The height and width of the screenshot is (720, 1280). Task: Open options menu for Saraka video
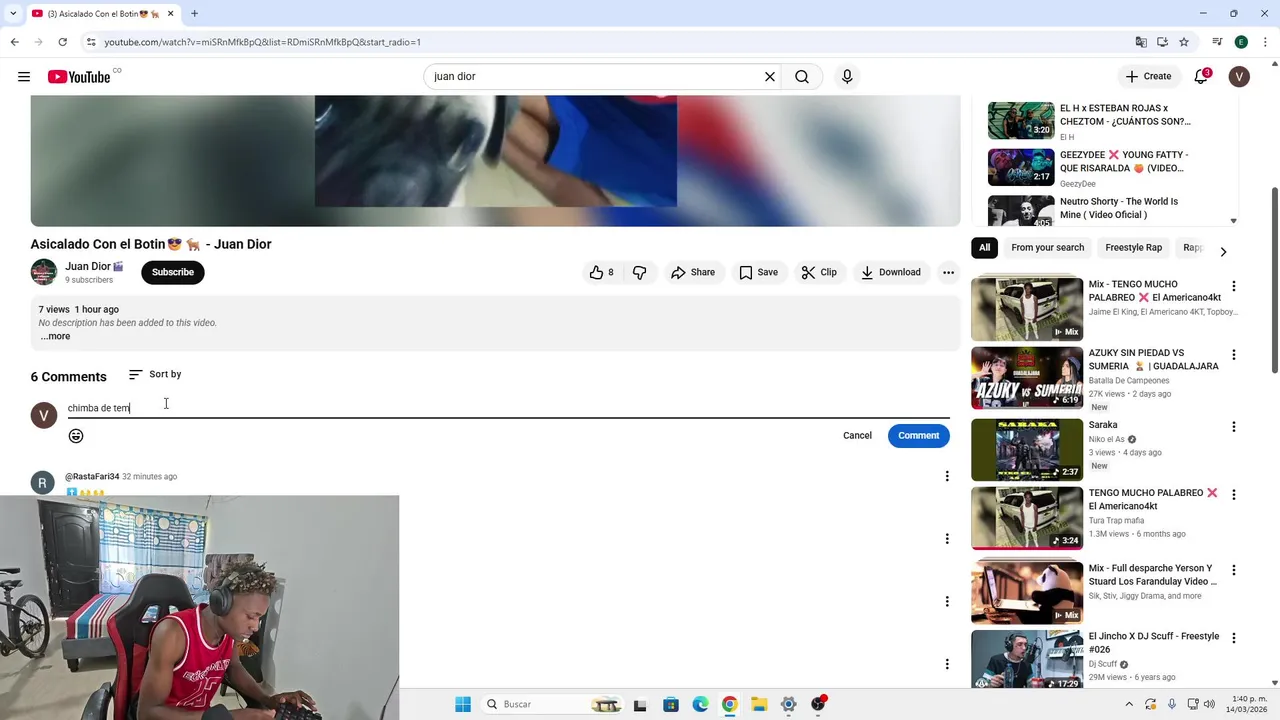(1234, 427)
